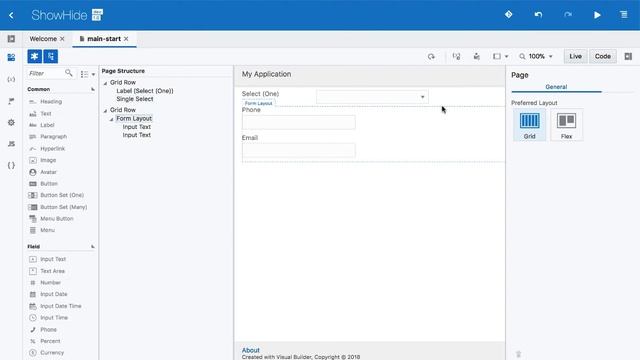Open the Variables (x) sidebar icon
The height and width of the screenshot is (360, 640).
pos(11,79)
